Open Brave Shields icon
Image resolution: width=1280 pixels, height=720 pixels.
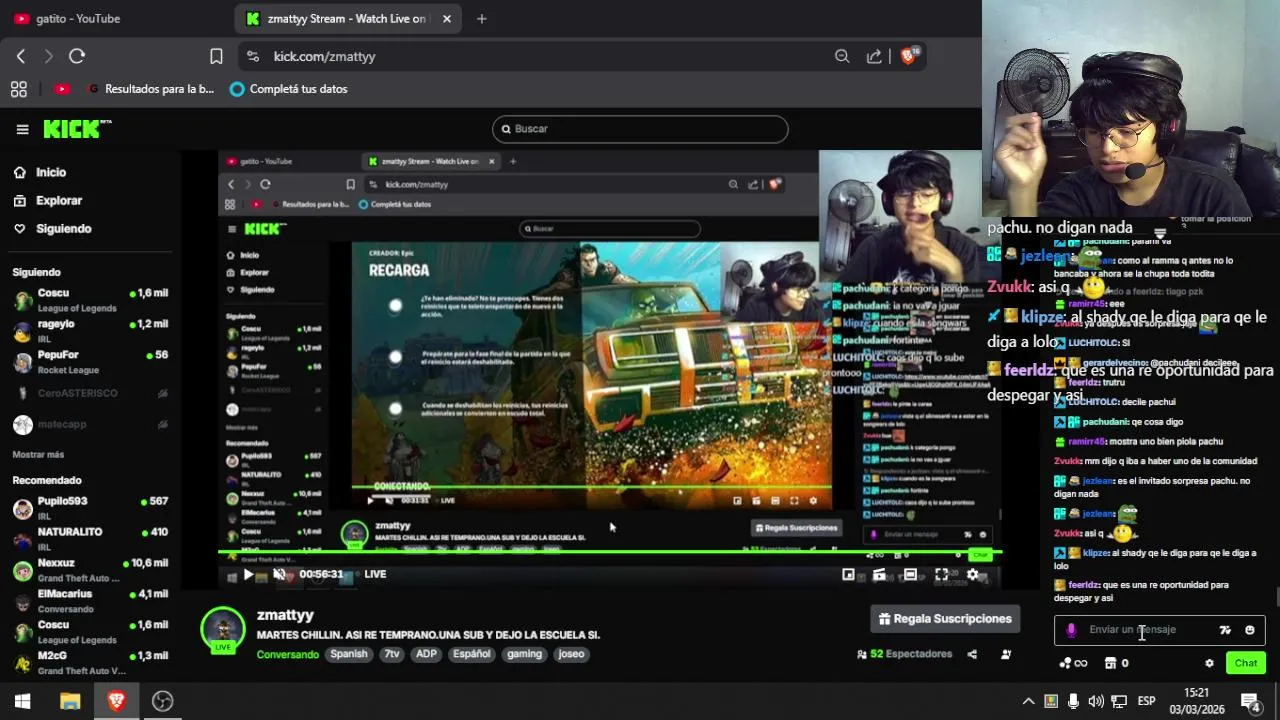[x=909, y=56]
